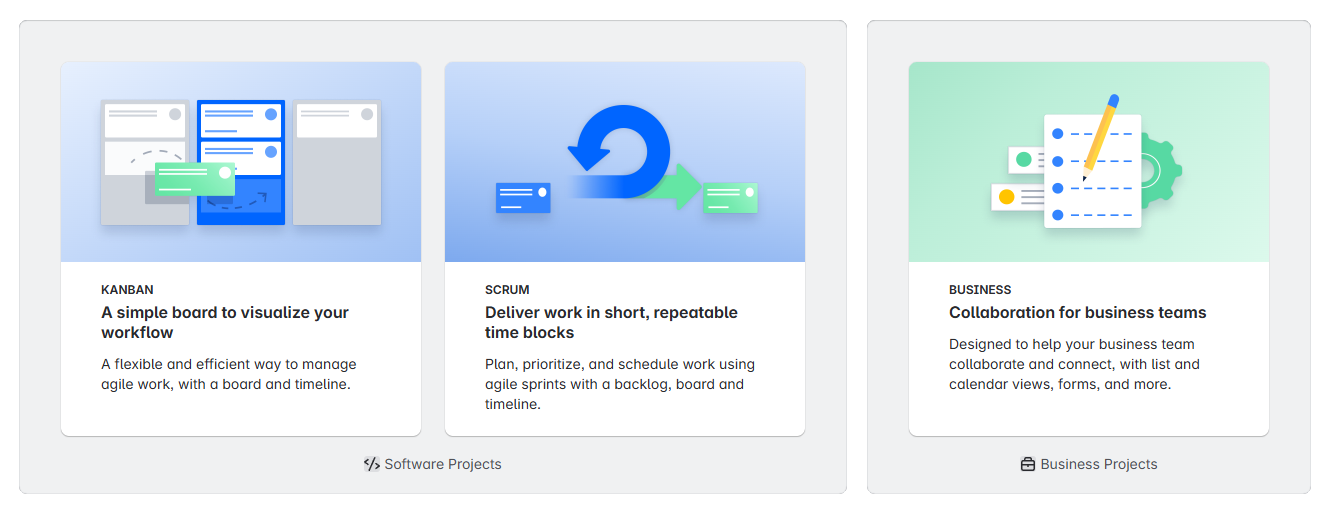Select the SCRUM label
This screenshot has width=1336, height=517.
(507, 290)
